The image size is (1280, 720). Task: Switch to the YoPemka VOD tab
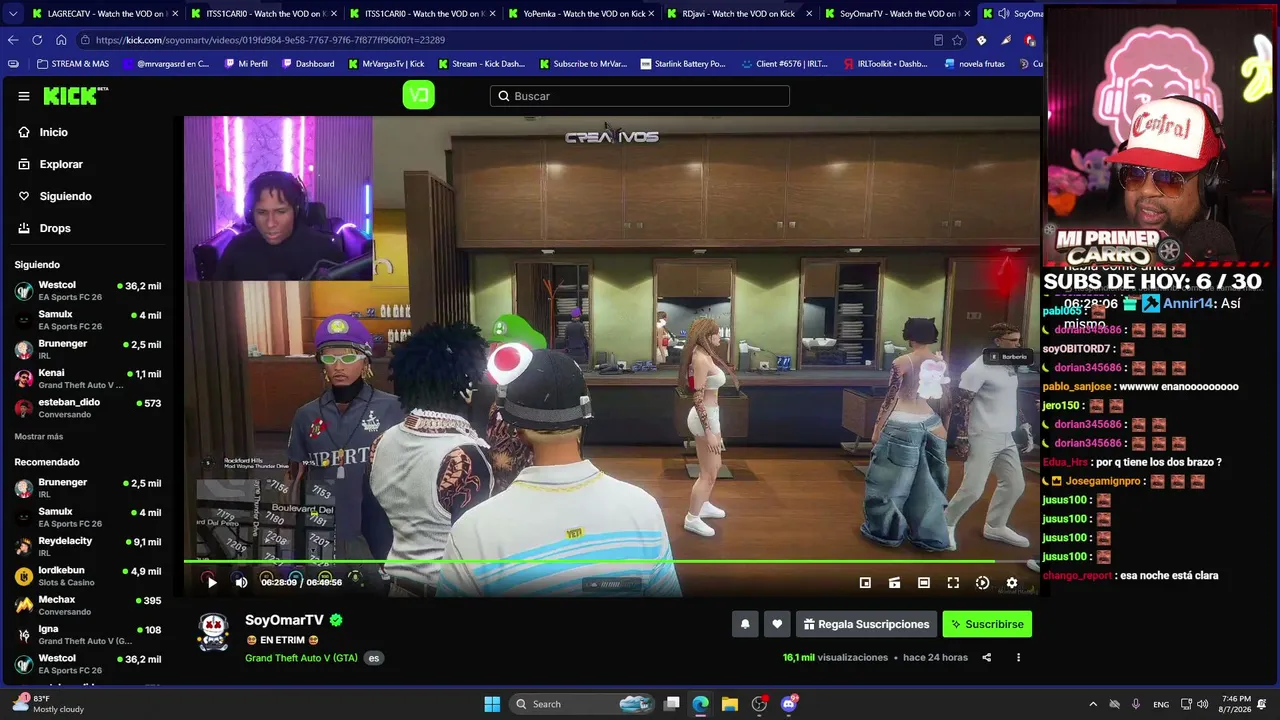[582, 14]
